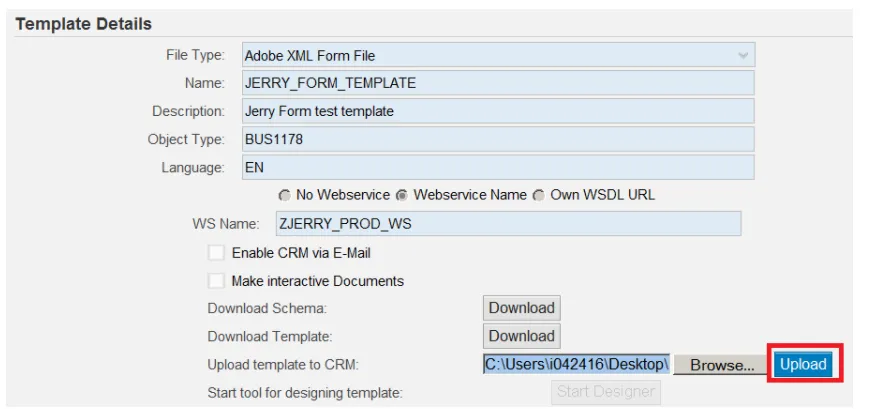889x409 pixels.
Task: Click 'Start tool for designing template:' label
Action: pos(305,393)
